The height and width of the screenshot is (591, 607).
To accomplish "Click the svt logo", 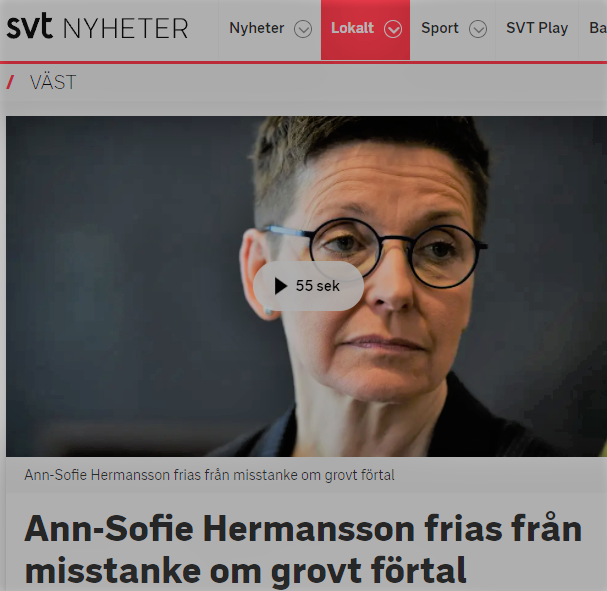I will 29,26.
